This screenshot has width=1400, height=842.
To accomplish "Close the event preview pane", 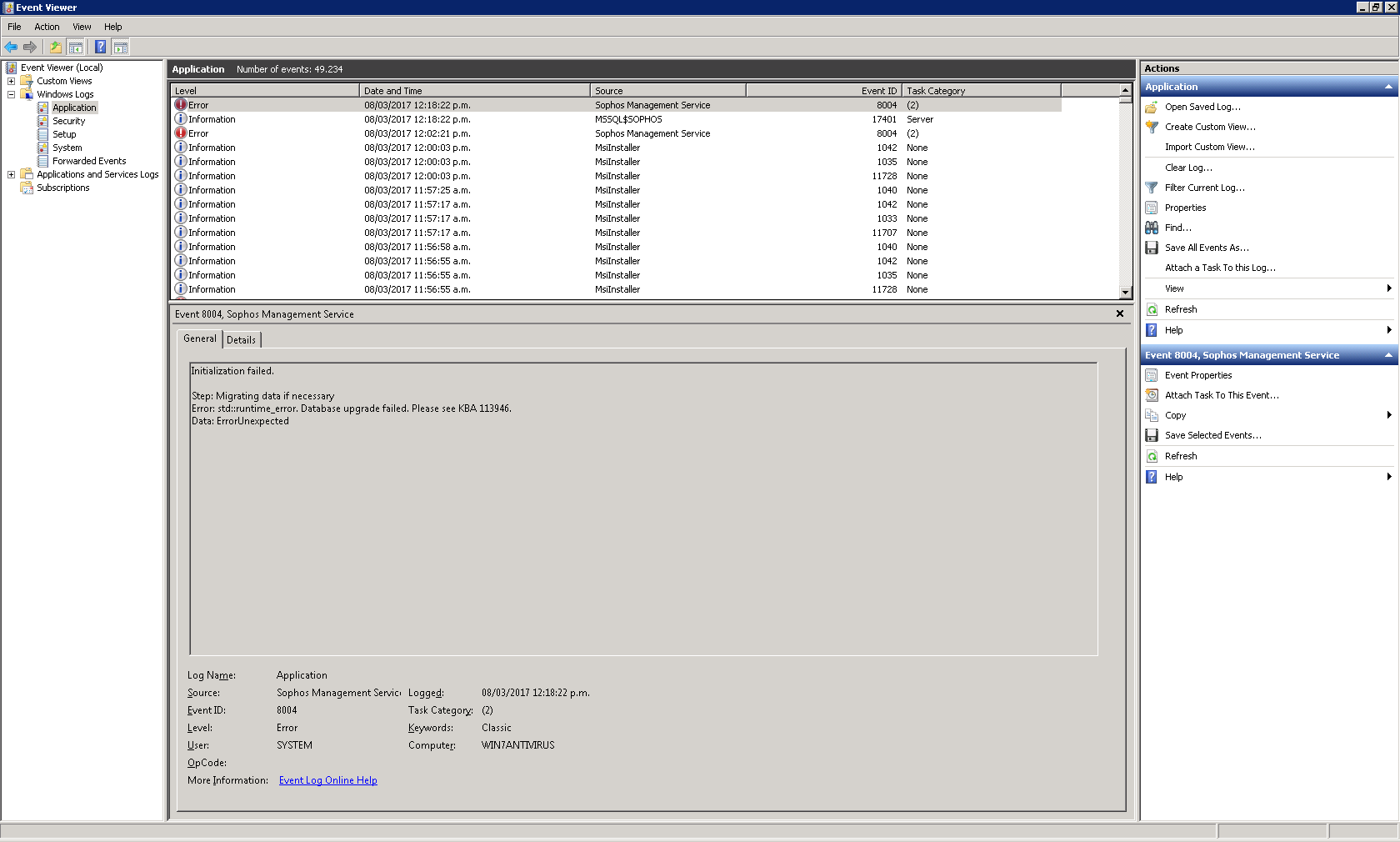I will (x=1120, y=313).
